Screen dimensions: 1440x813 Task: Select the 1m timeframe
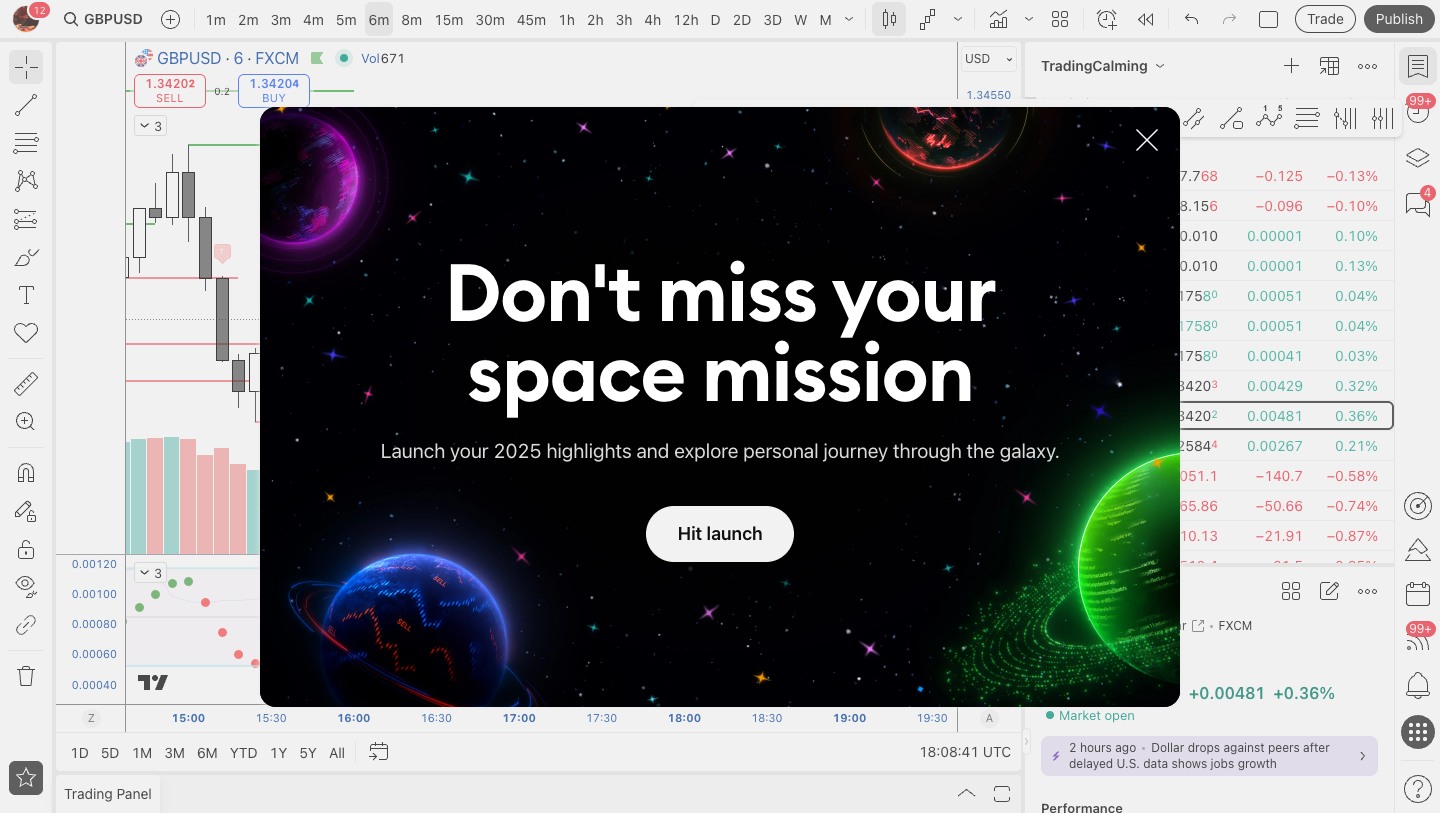coord(215,19)
